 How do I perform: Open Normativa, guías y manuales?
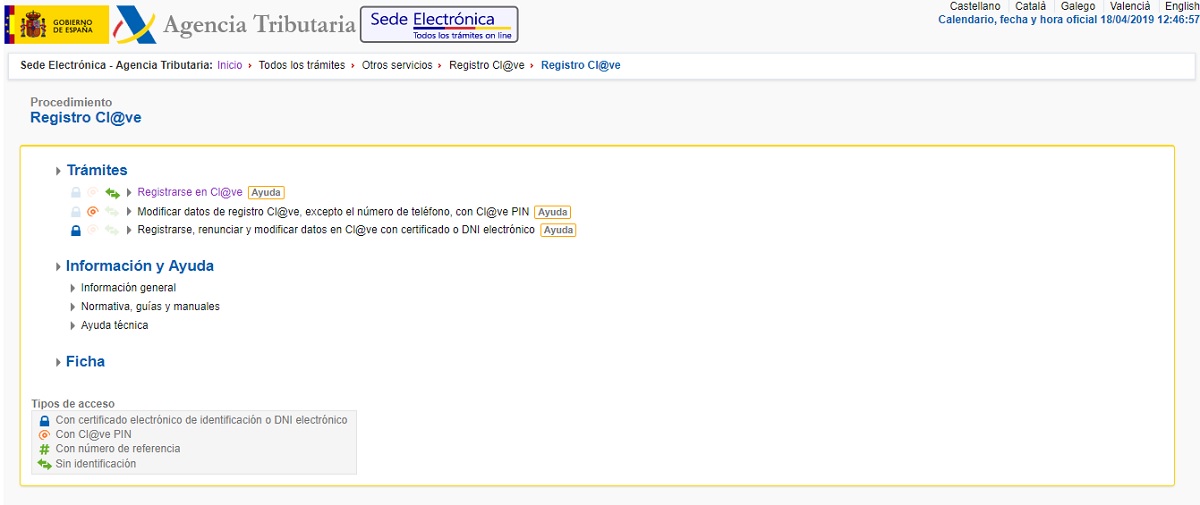[150, 307]
